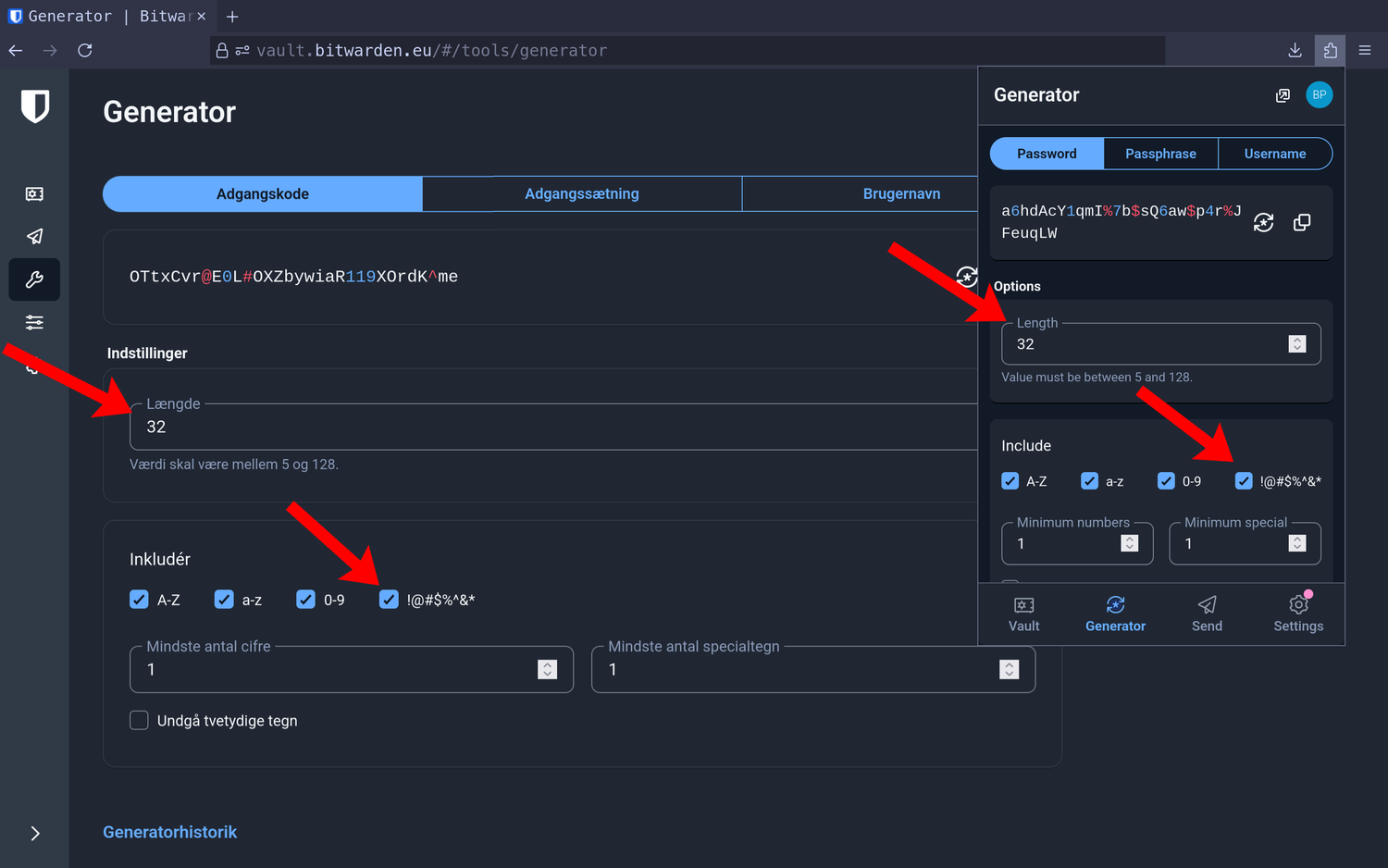This screenshot has width=1388, height=868.
Task: Uncheck the A-Z option in the Include panel
Action: (1010, 480)
